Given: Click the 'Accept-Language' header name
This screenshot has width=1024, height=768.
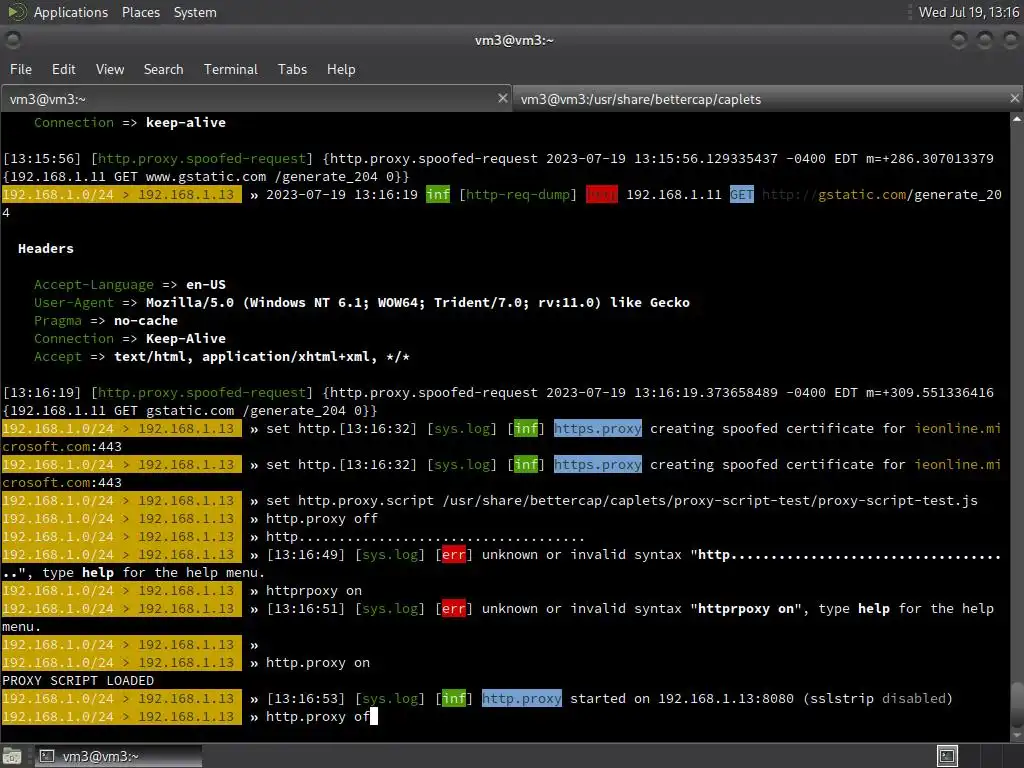Looking at the screenshot, I should tap(94, 284).
